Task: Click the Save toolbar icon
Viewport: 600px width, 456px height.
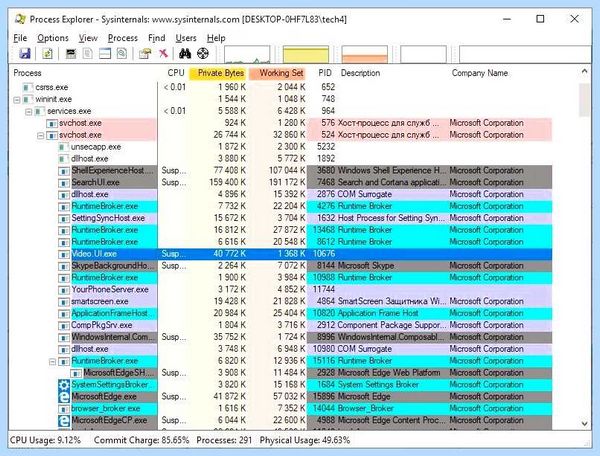Action: [25, 54]
